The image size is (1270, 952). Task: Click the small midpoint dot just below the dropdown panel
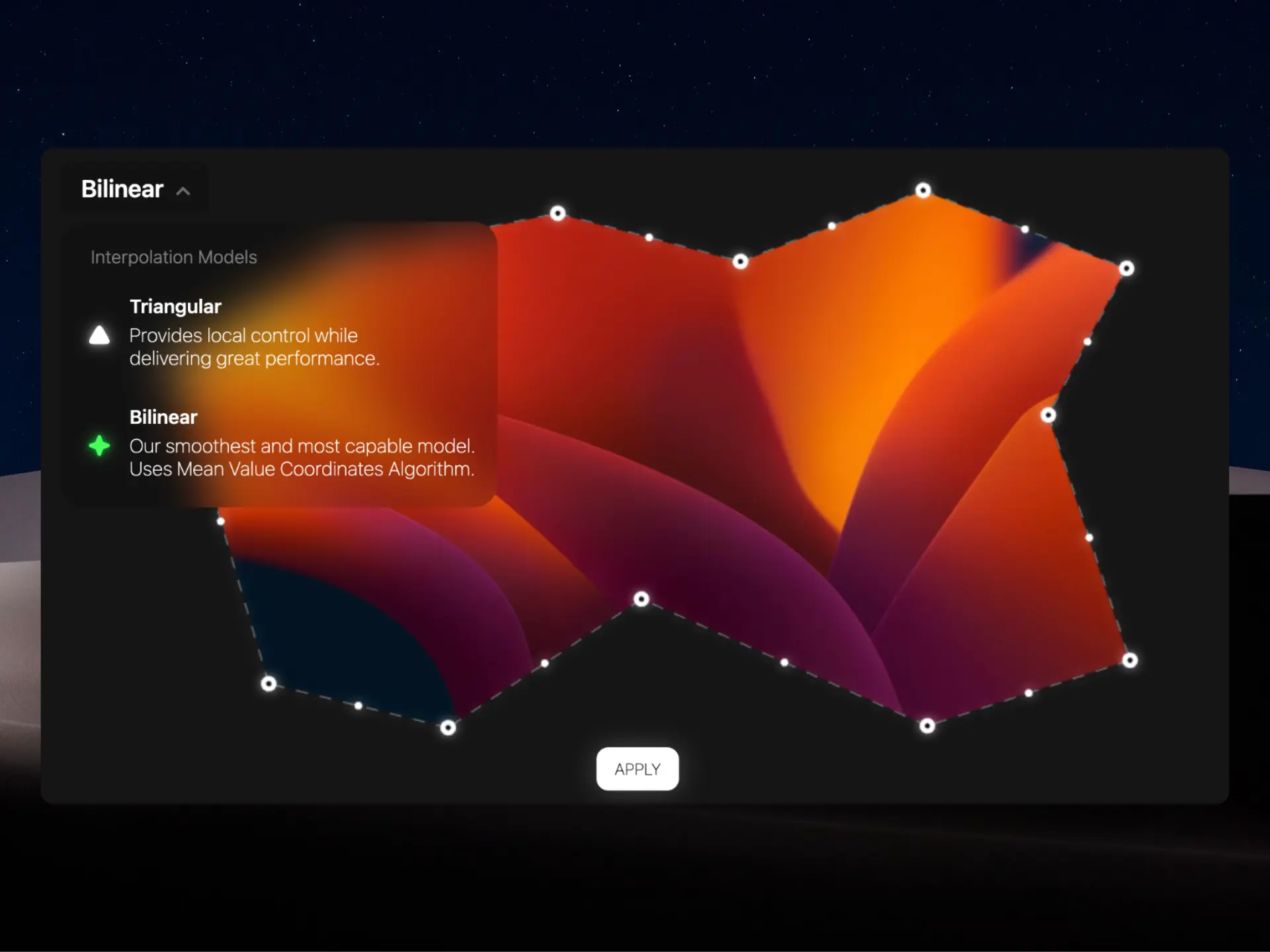pyautogui.click(x=221, y=521)
